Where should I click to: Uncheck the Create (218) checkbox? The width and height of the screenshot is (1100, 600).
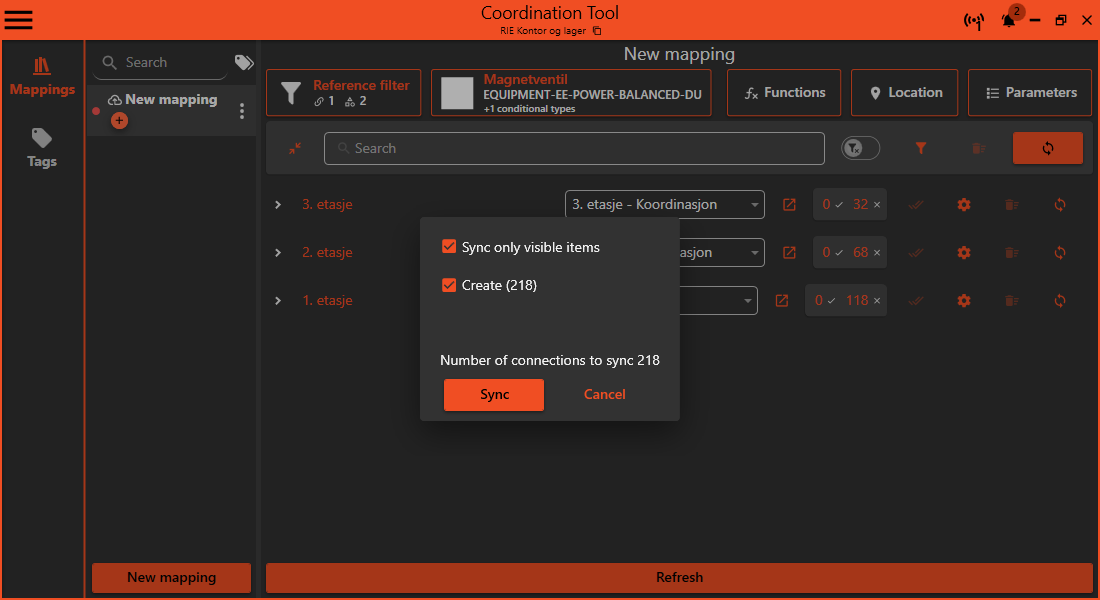point(449,285)
